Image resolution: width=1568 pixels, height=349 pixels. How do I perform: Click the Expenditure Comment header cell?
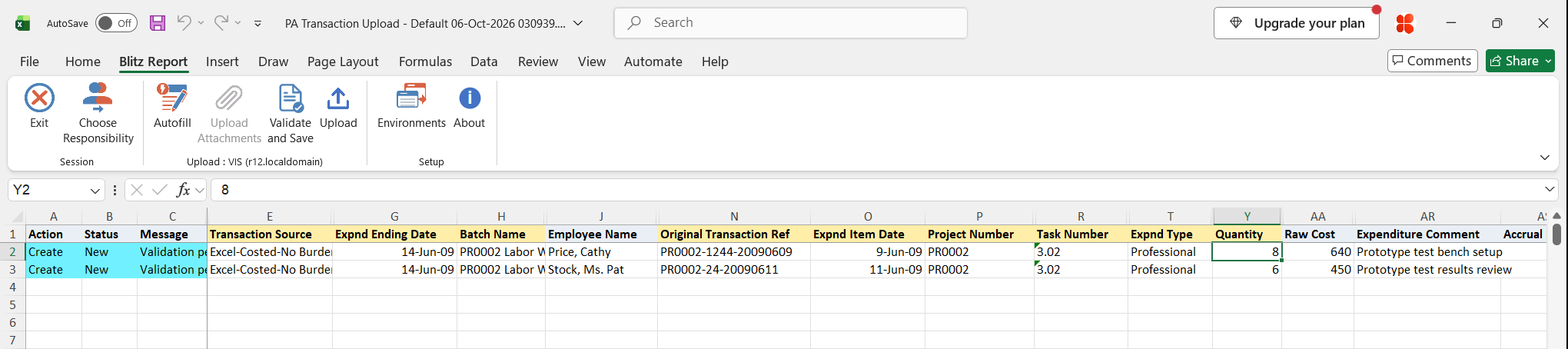click(x=1427, y=234)
